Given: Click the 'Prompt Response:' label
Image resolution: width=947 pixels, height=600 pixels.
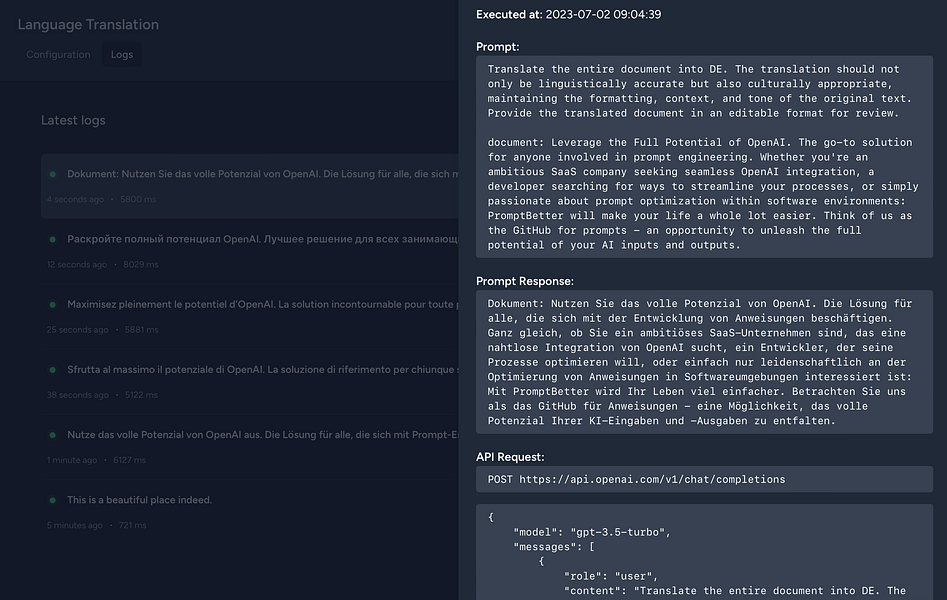Looking at the screenshot, I should 525,282.
